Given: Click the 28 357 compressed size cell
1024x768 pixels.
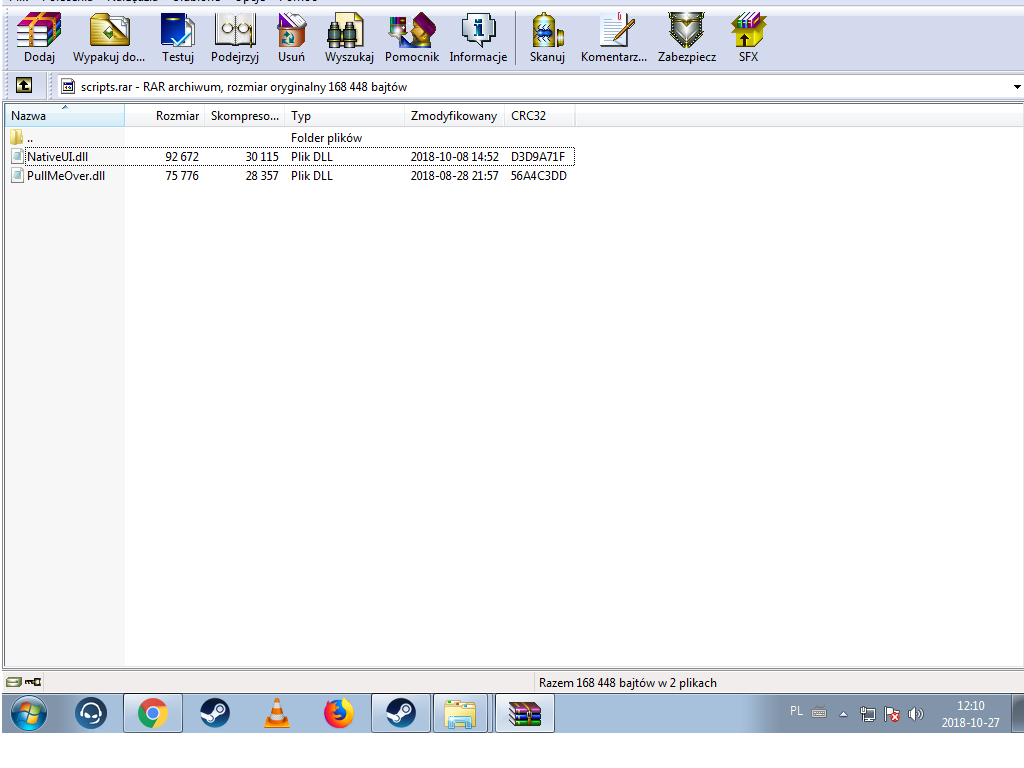Looking at the screenshot, I should (x=262, y=176).
